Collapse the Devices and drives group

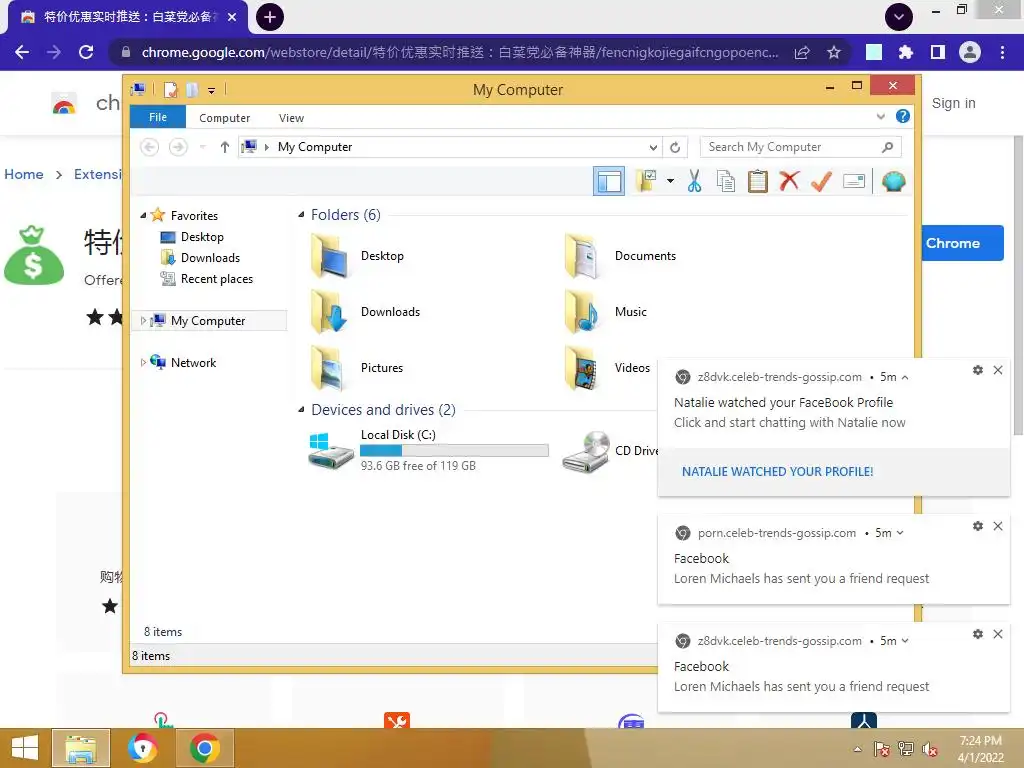tap(301, 409)
